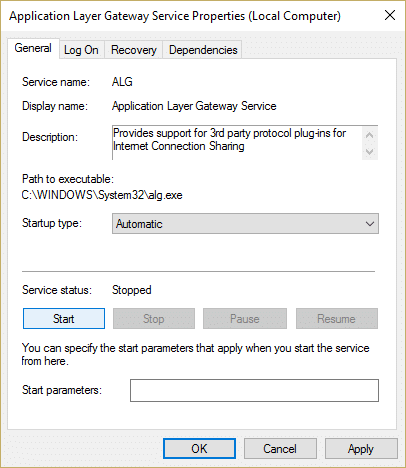The height and width of the screenshot is (468, 406).
Task: Open the Dependencies tab
Action: tap(203, 50)
